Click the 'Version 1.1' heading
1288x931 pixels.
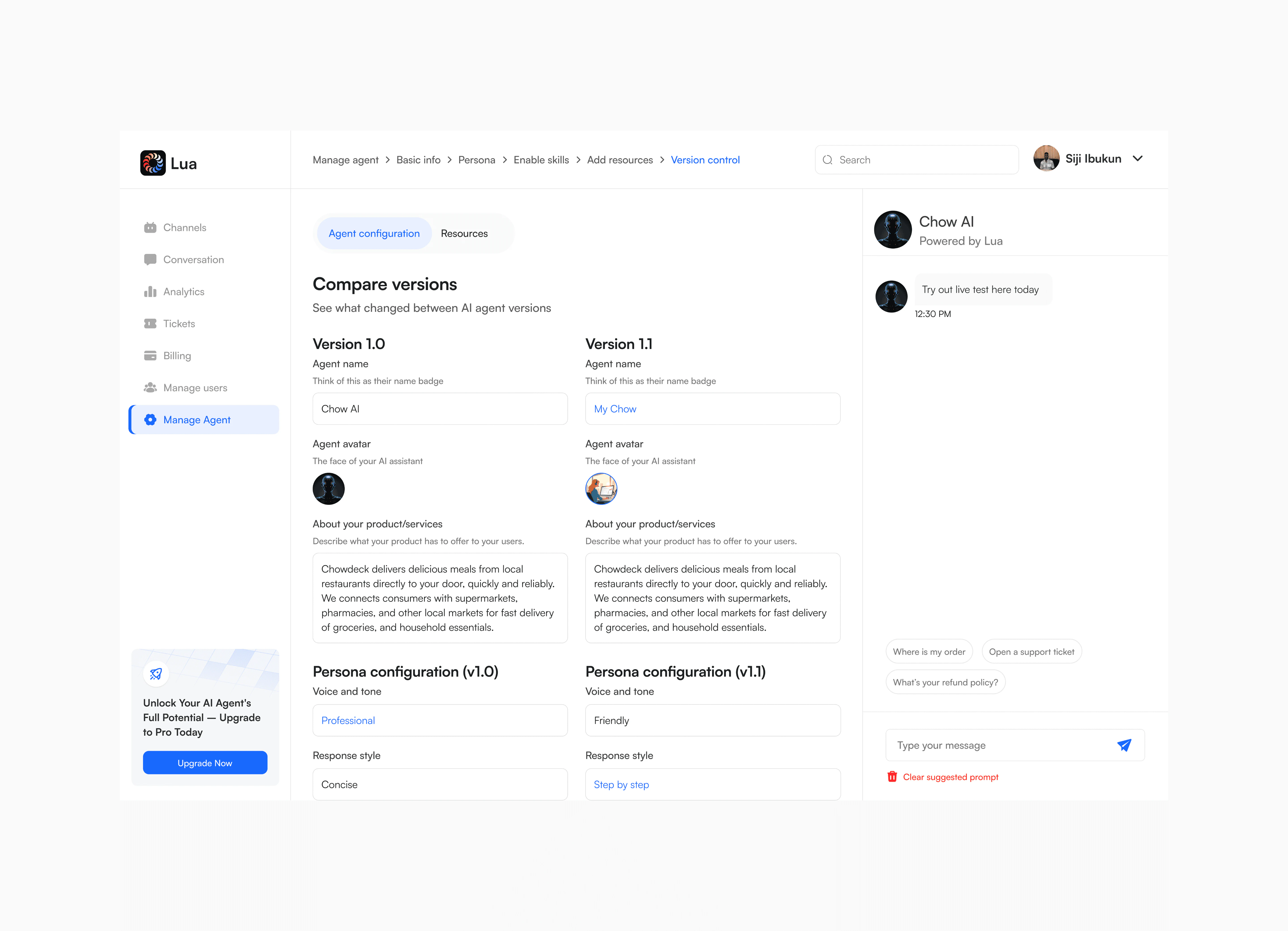click(x=619, y=344)
